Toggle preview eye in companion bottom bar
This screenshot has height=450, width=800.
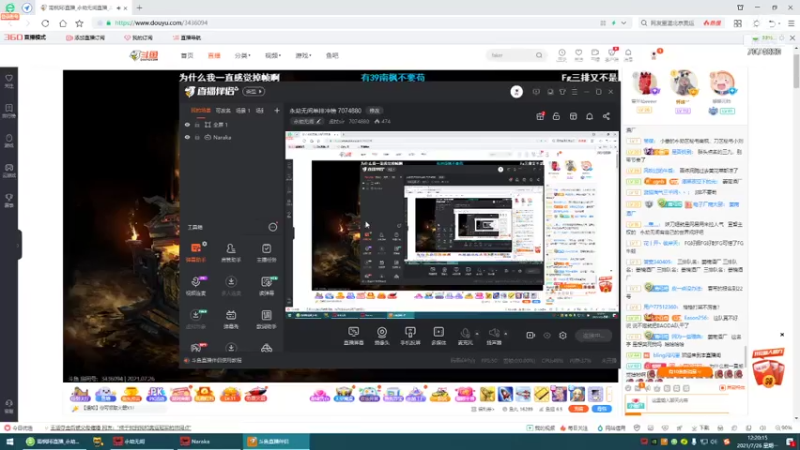pos(547,335)
